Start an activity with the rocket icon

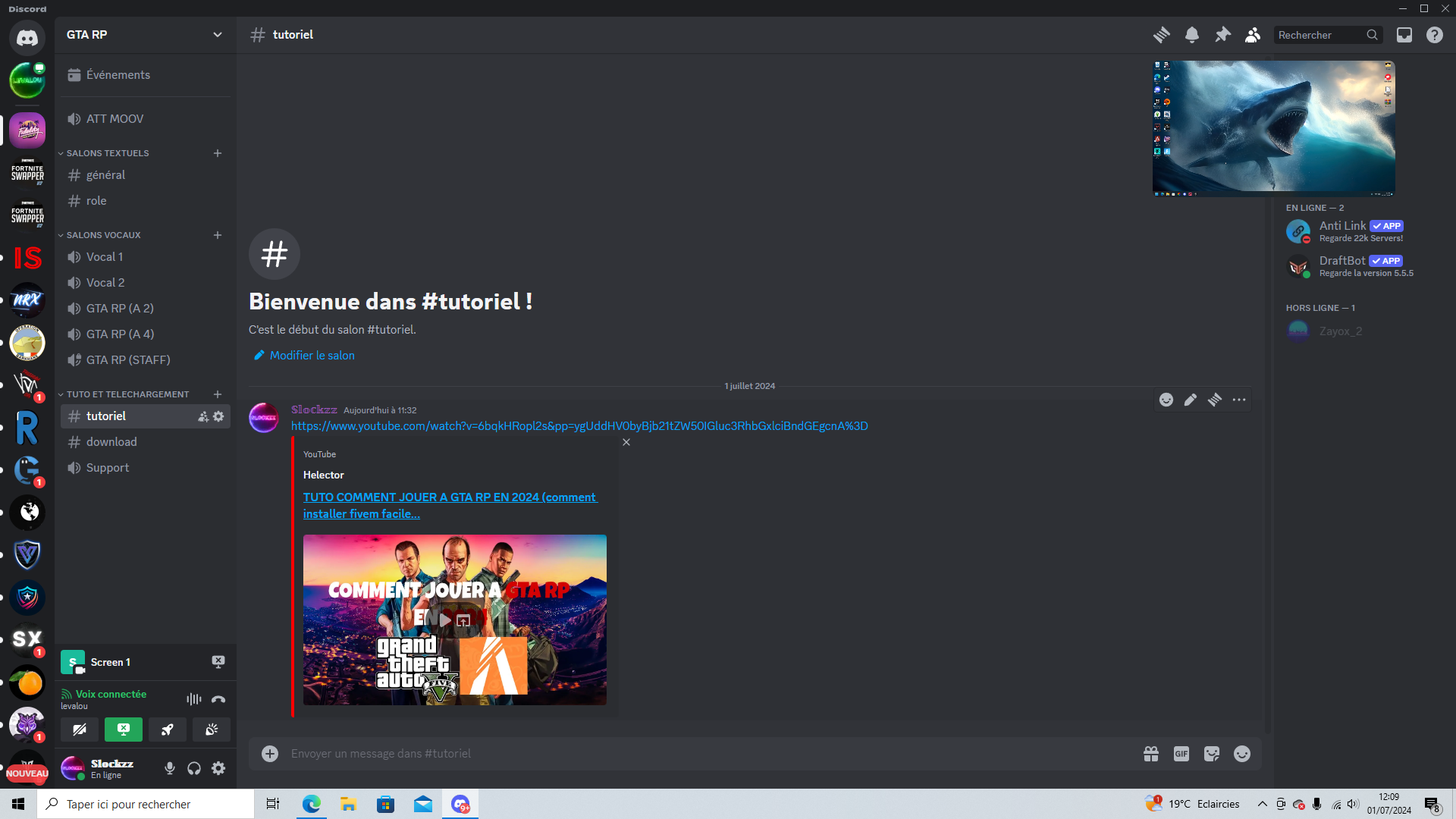click(x=168, y=730)
